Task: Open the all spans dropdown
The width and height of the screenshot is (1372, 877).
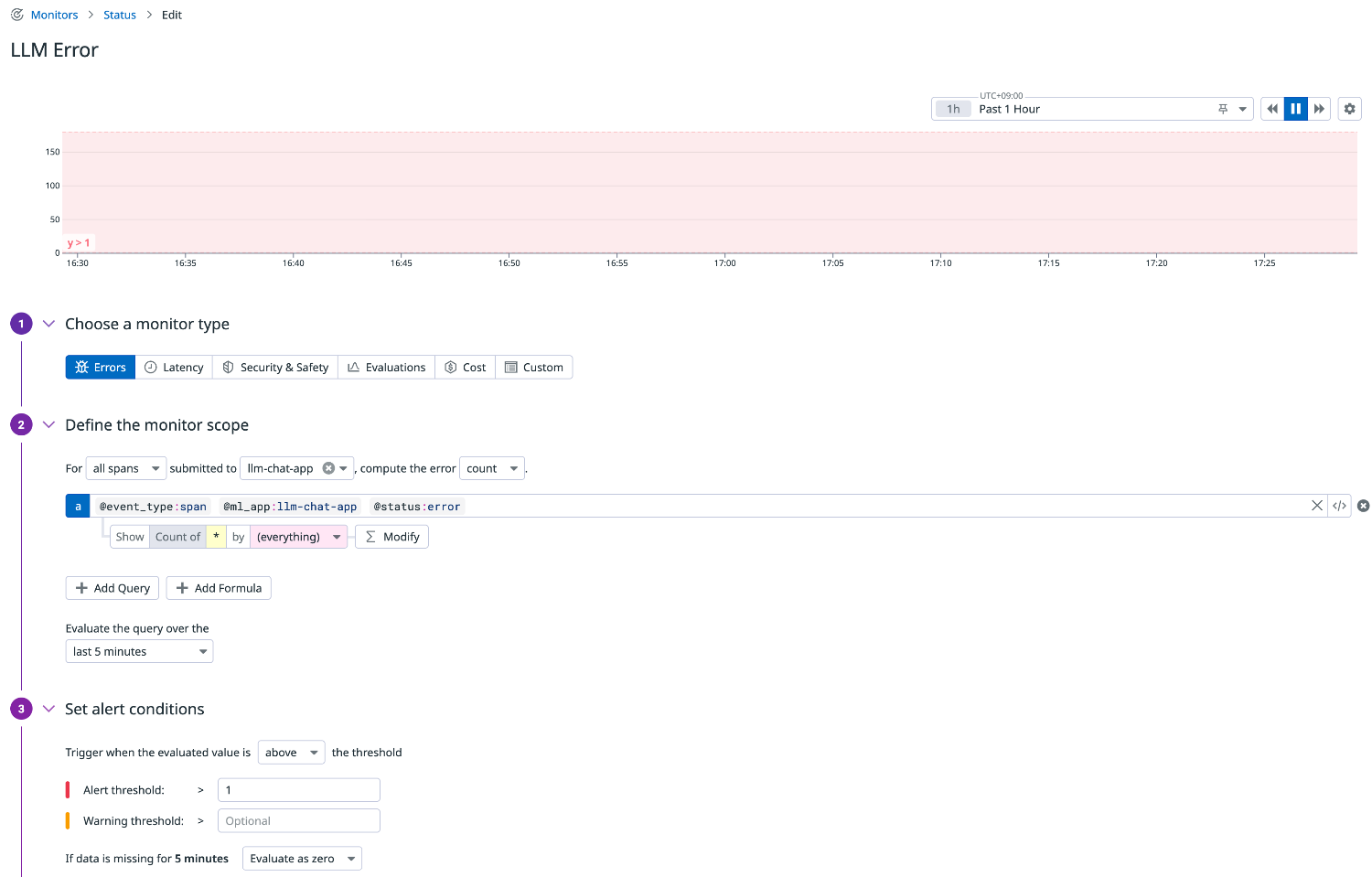Action: 126,468
